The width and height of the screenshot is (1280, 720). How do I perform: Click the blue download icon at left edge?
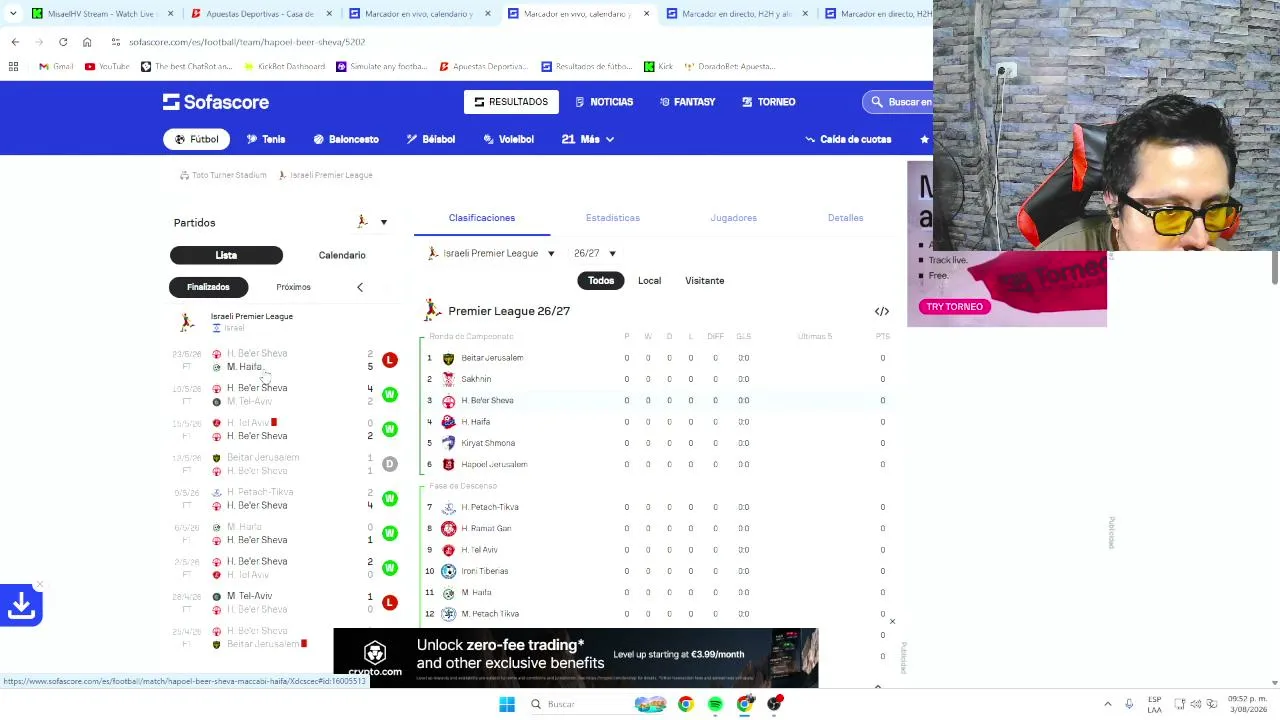click(x=21, y=605)
